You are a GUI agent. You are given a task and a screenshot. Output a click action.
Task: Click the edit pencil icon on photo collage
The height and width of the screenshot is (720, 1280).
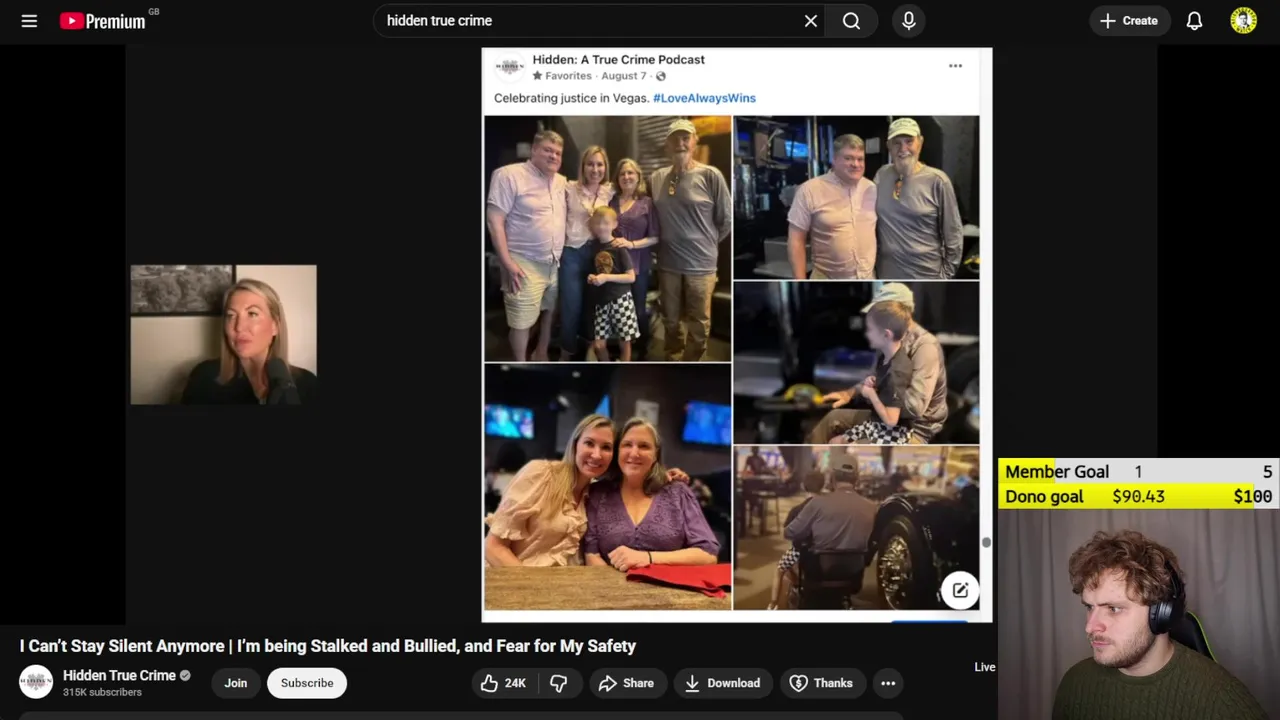(960, 590)
